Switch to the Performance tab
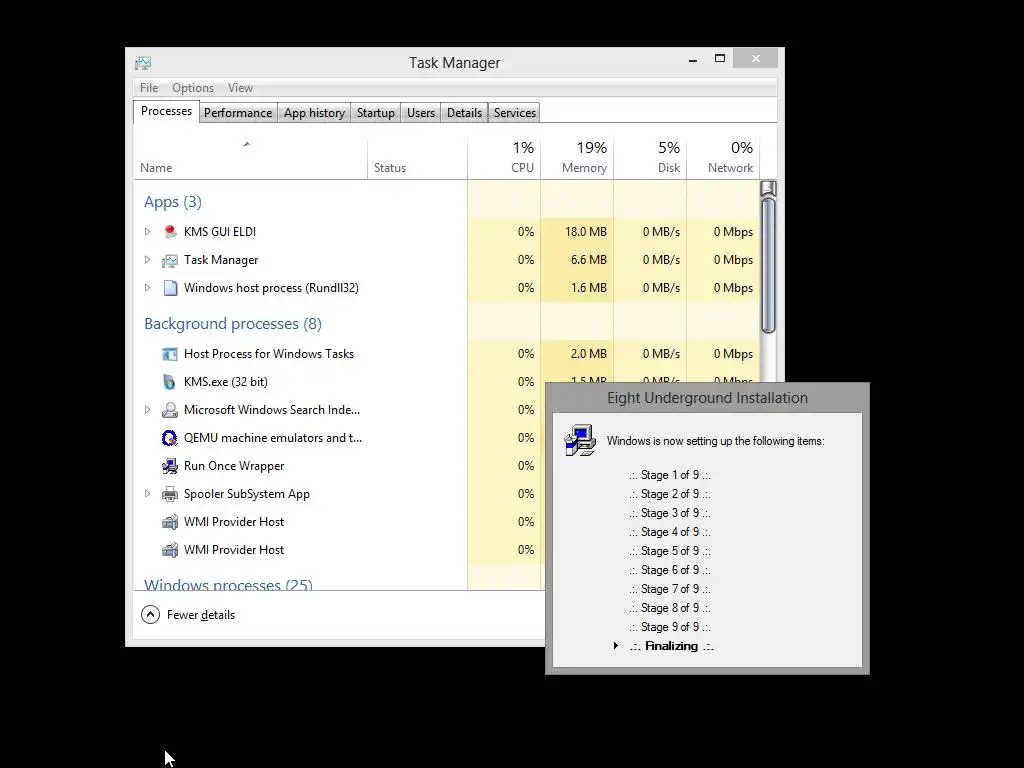The width and height of the screenshot is (1024, 768). click(x=238, y=113)
